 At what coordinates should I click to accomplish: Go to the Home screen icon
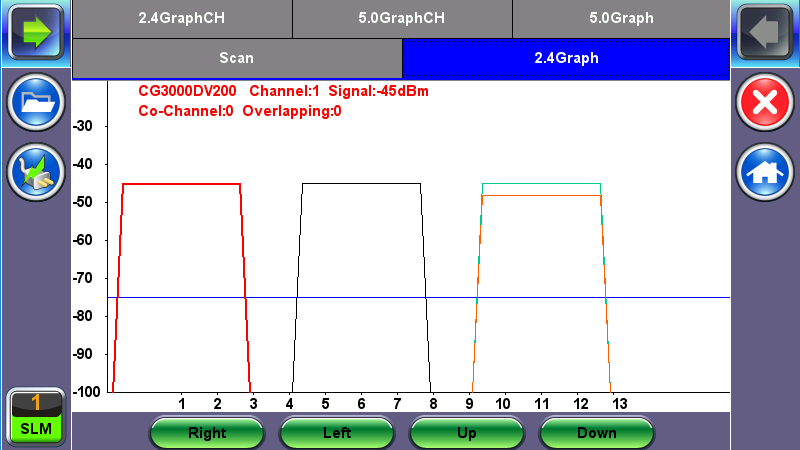click(x=764, y=173)
